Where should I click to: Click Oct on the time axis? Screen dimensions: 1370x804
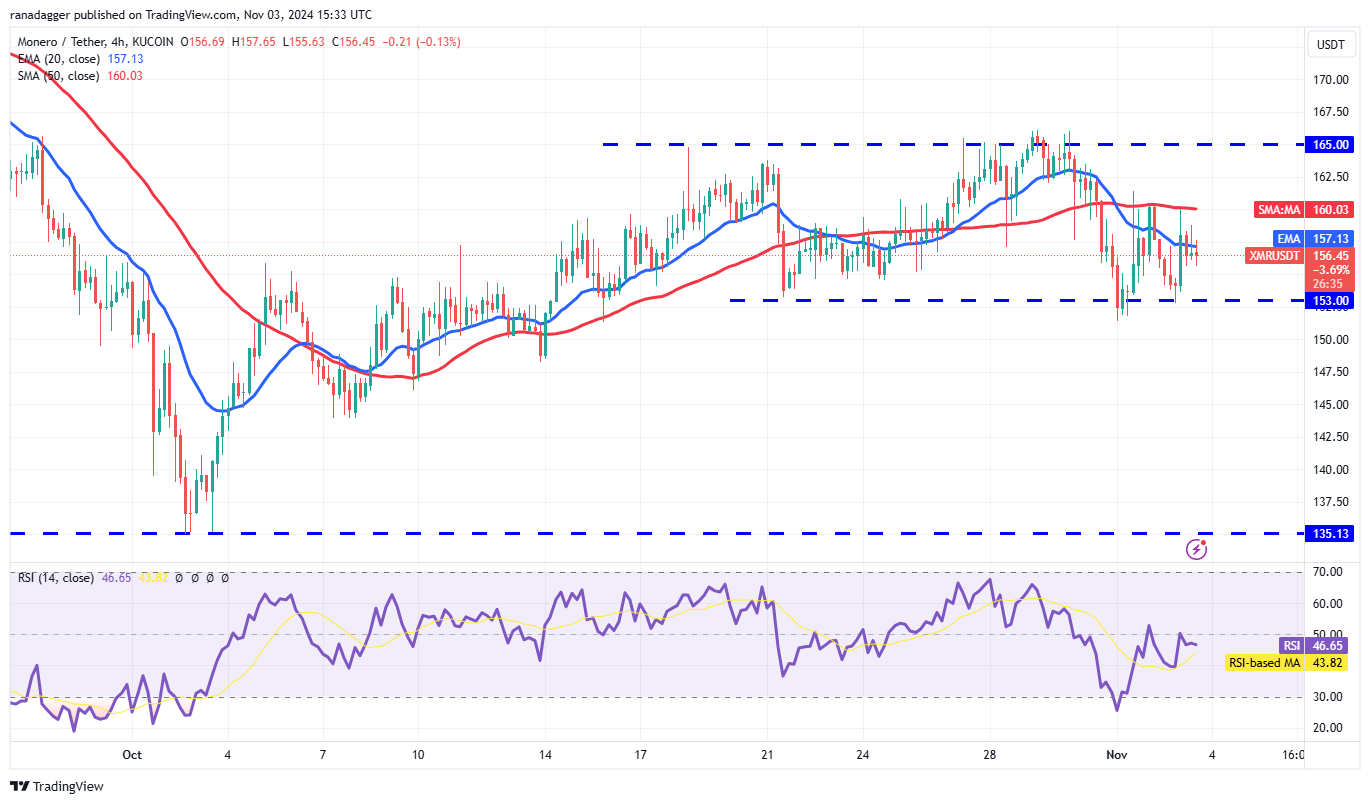[131, 755]
